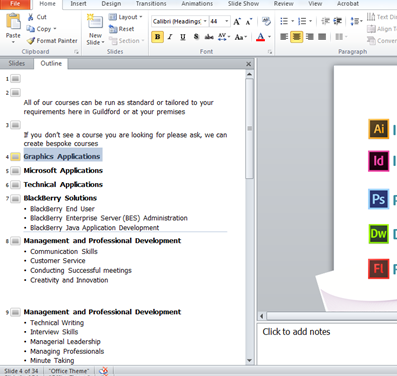Click the 'Click to add notes' area
This screenshot has height=376, width=397.
[327, 344]
